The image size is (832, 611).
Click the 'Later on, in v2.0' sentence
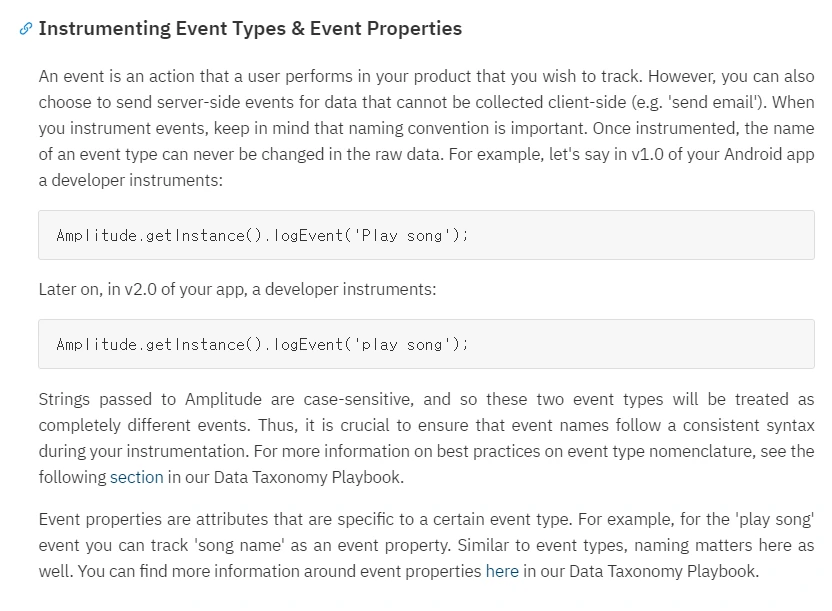coord(237,290)
